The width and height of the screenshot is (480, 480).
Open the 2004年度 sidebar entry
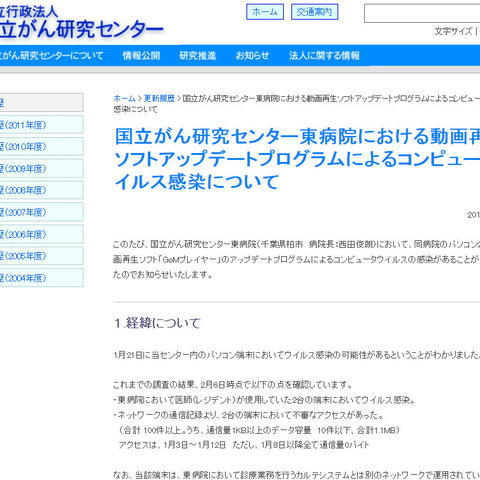tap(41, 278)
